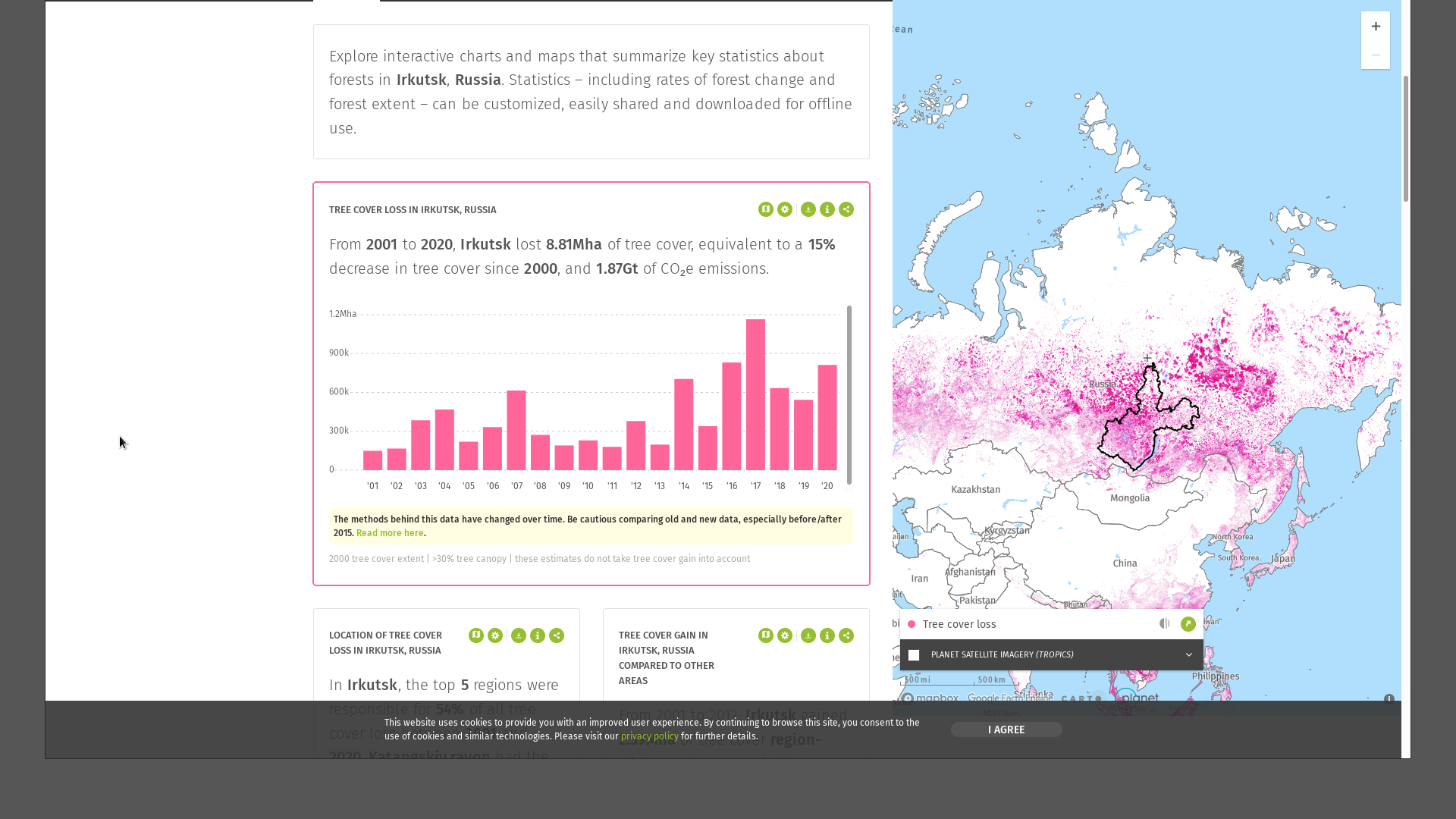The height and width of the screenshot is (819, 1456).
Task: Open map attribution info icon
Action: point(1389,699)
